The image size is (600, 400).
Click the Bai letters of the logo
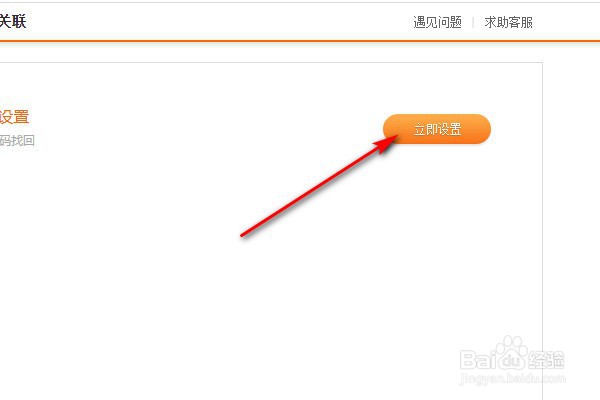tap(478, 360)
